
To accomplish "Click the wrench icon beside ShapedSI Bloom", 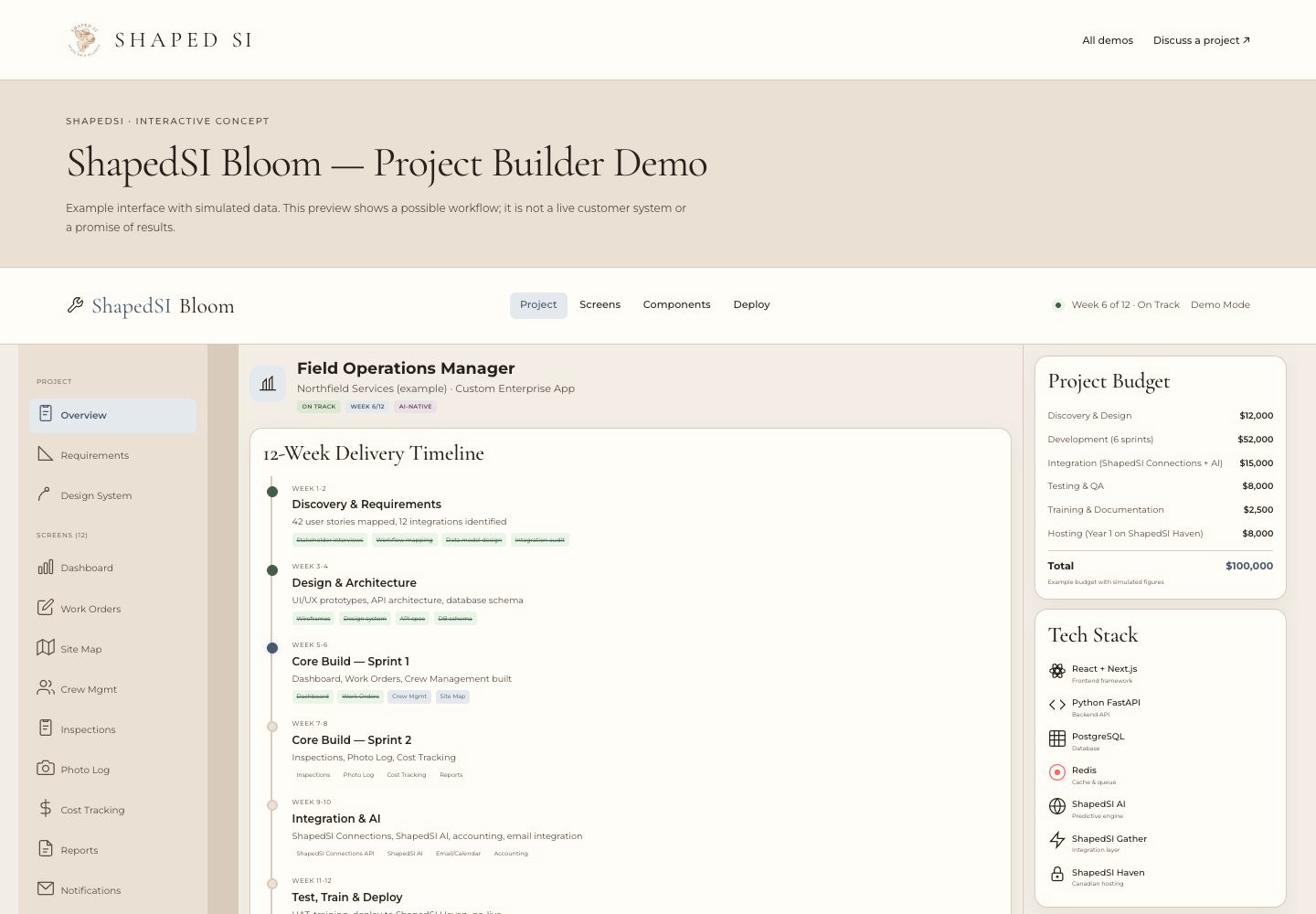I will pos(75,305).
